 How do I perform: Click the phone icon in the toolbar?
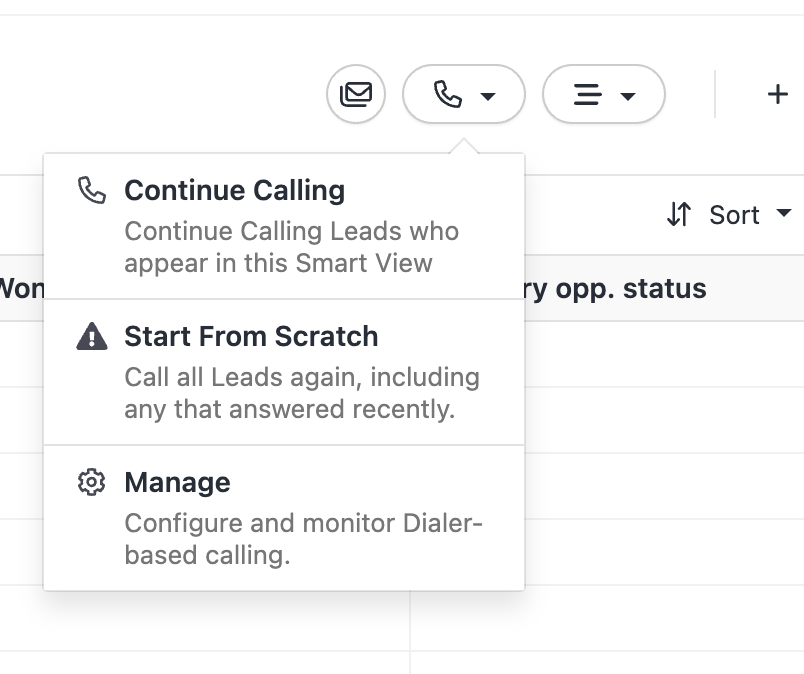click(447, 95)
